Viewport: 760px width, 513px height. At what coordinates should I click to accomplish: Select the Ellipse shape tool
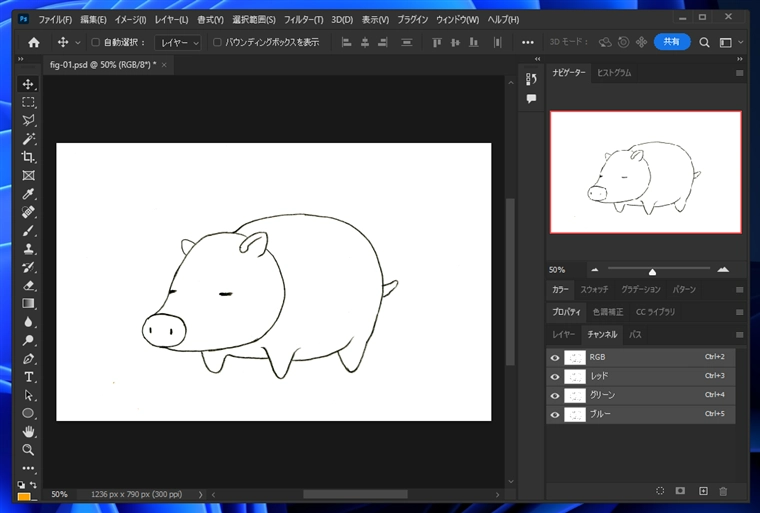coord(28,413)
